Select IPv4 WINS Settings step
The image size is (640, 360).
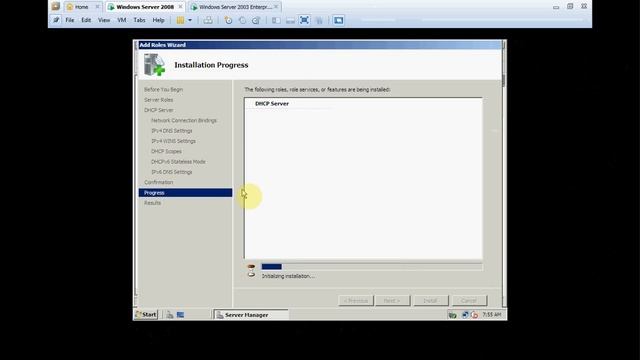click(x=173, y=141)
